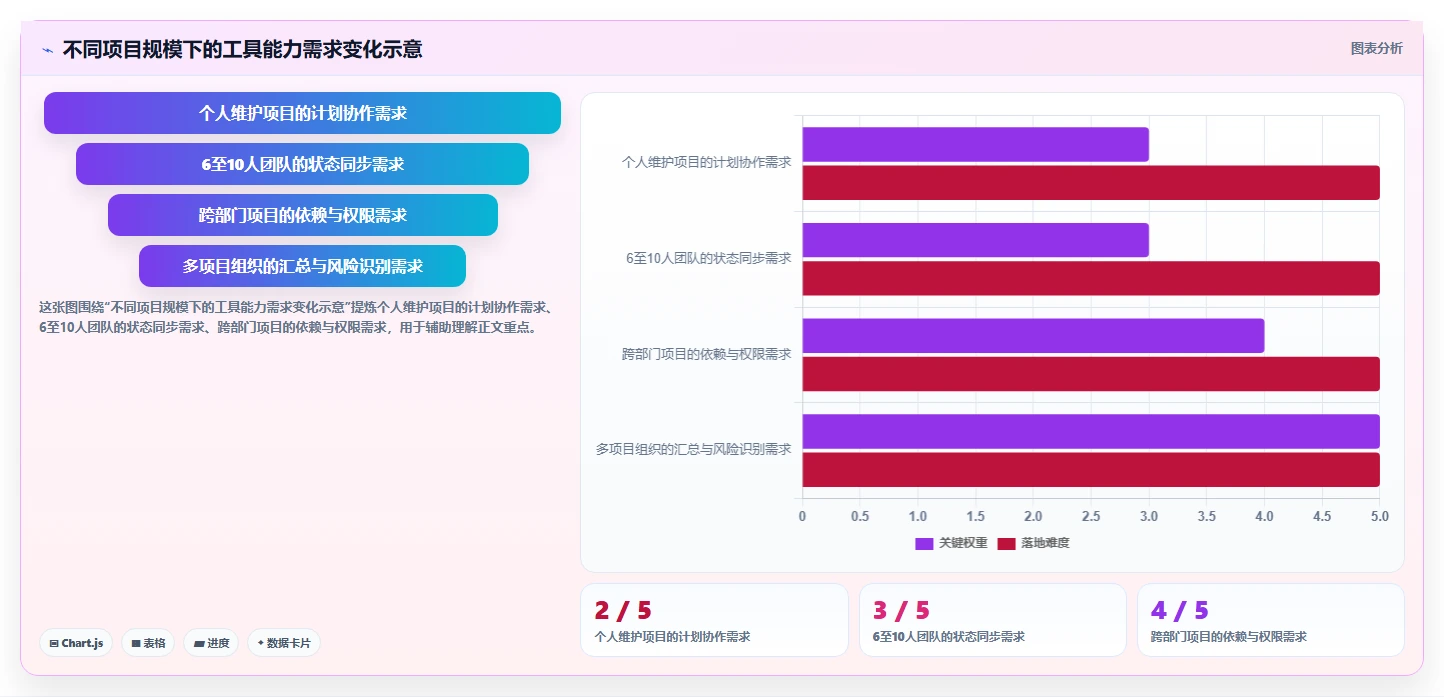This screenshot has height=697, width=1444.
Task: Select the 进度 tag chip
Action: [x=211, y=643]
